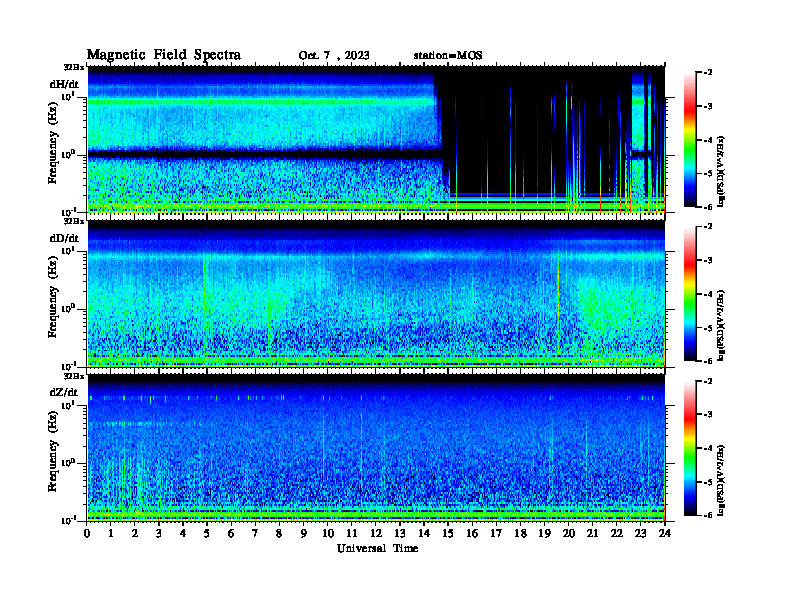Click the "station=MOS" label
This screenshot has height=612, width=792.
tap(448, 56)
